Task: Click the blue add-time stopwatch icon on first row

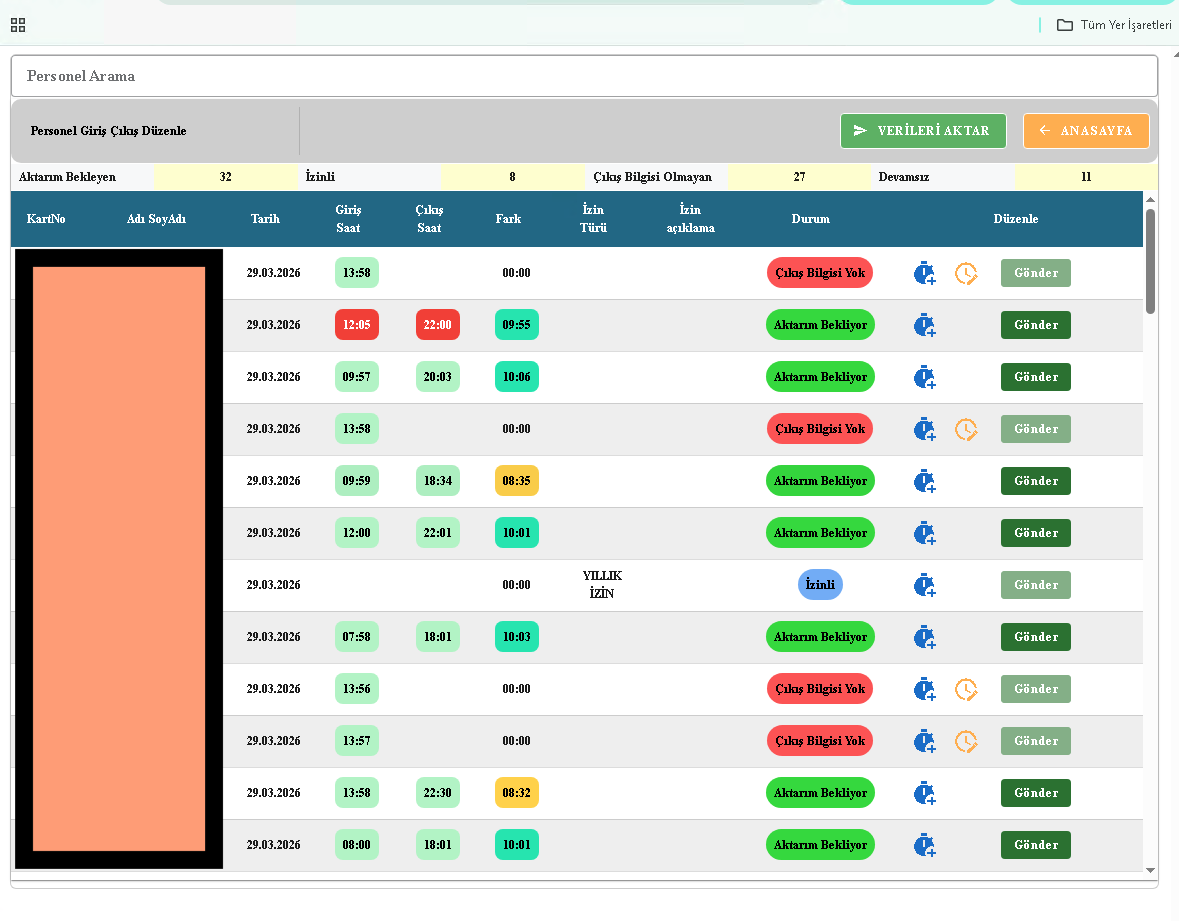Action: [923, 272]
